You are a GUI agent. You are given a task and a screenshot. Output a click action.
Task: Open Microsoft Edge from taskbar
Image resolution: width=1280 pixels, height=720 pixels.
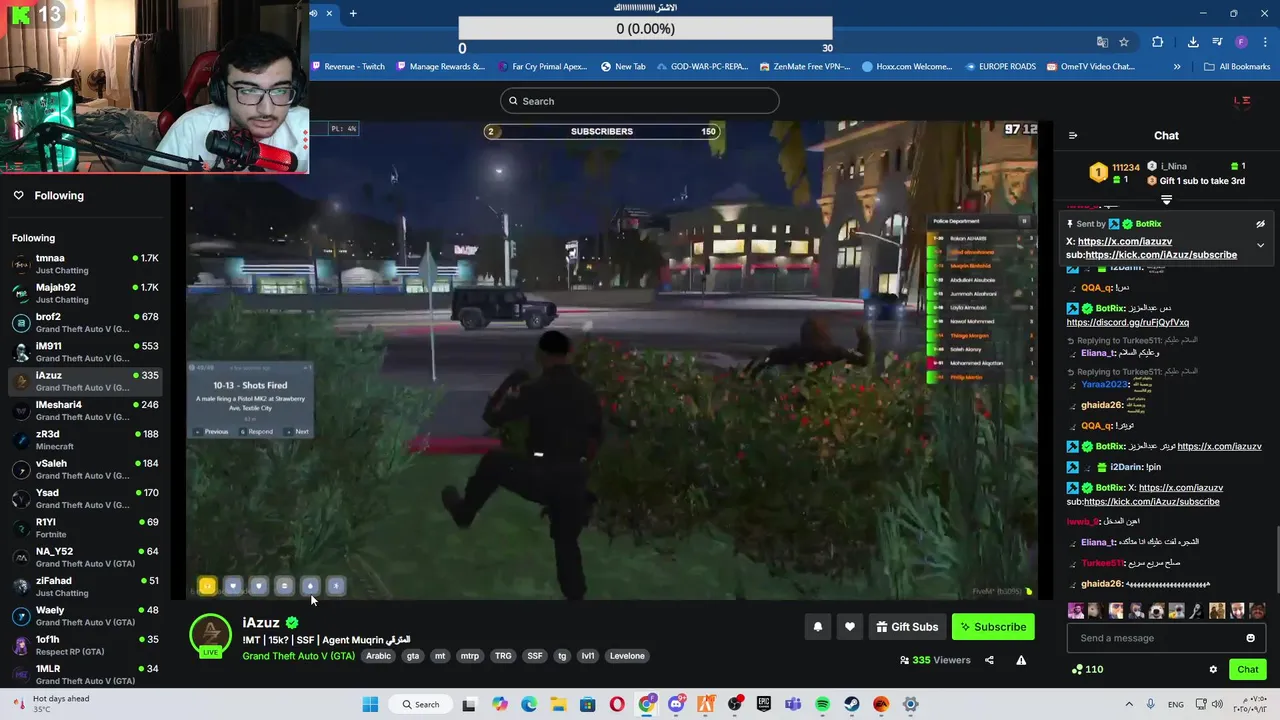(x=529, y=704)
